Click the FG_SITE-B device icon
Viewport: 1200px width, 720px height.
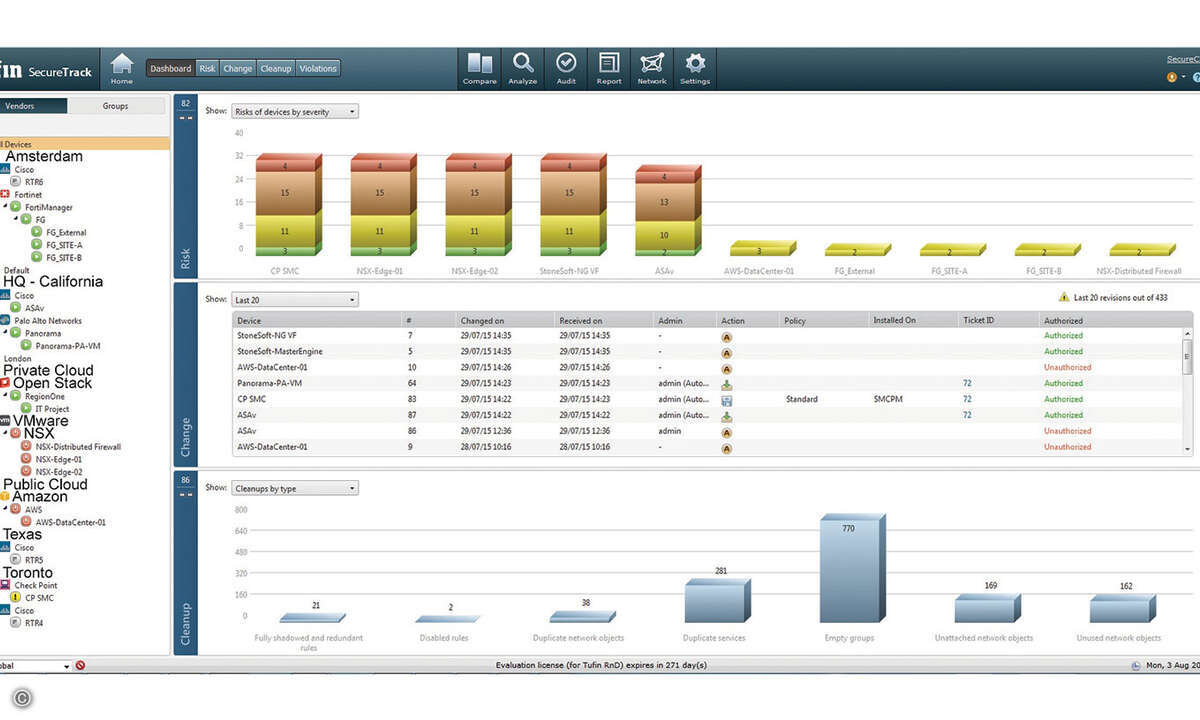click(36, 256)
